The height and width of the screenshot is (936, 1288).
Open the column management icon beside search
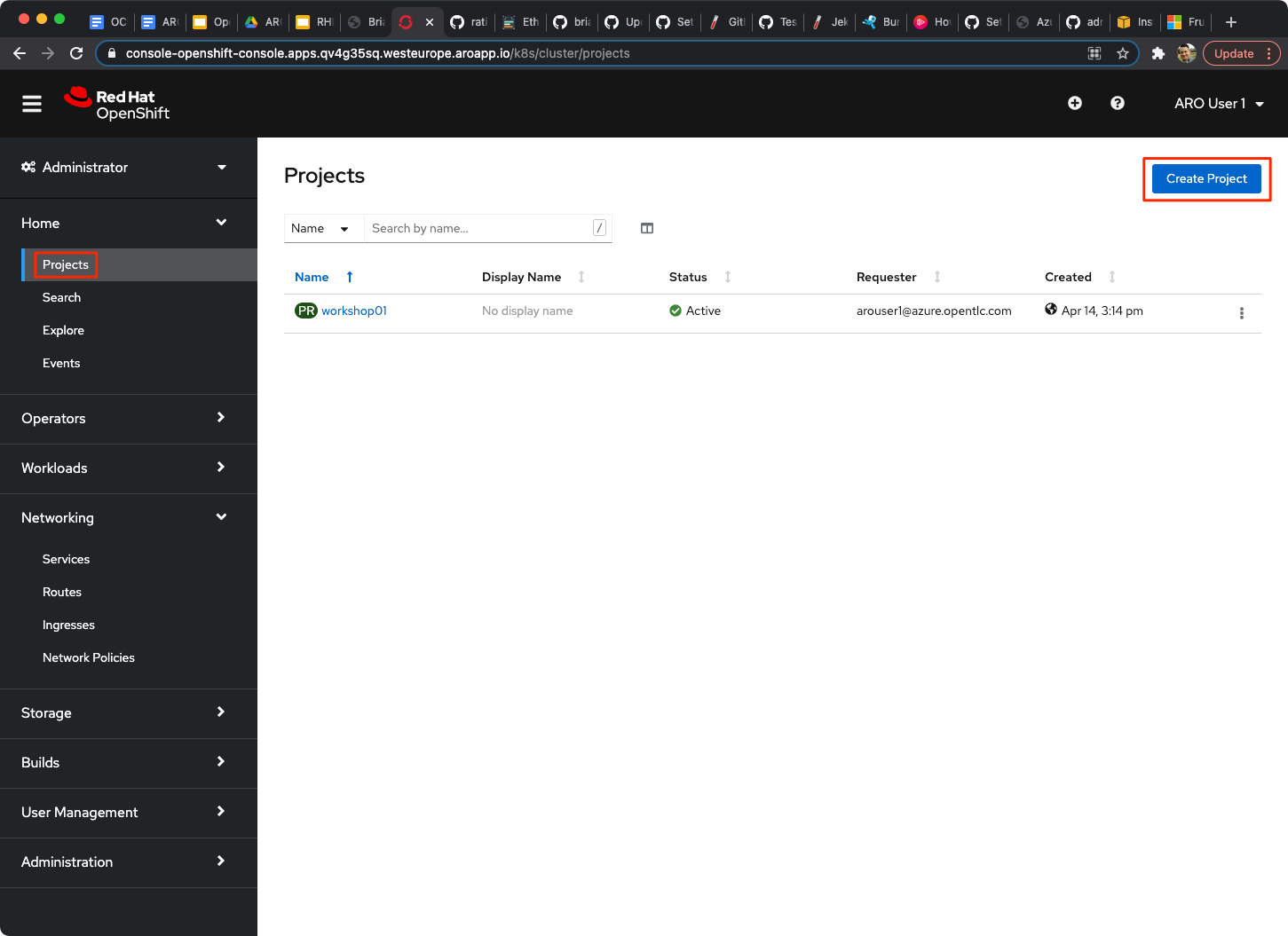click(646, 228)
